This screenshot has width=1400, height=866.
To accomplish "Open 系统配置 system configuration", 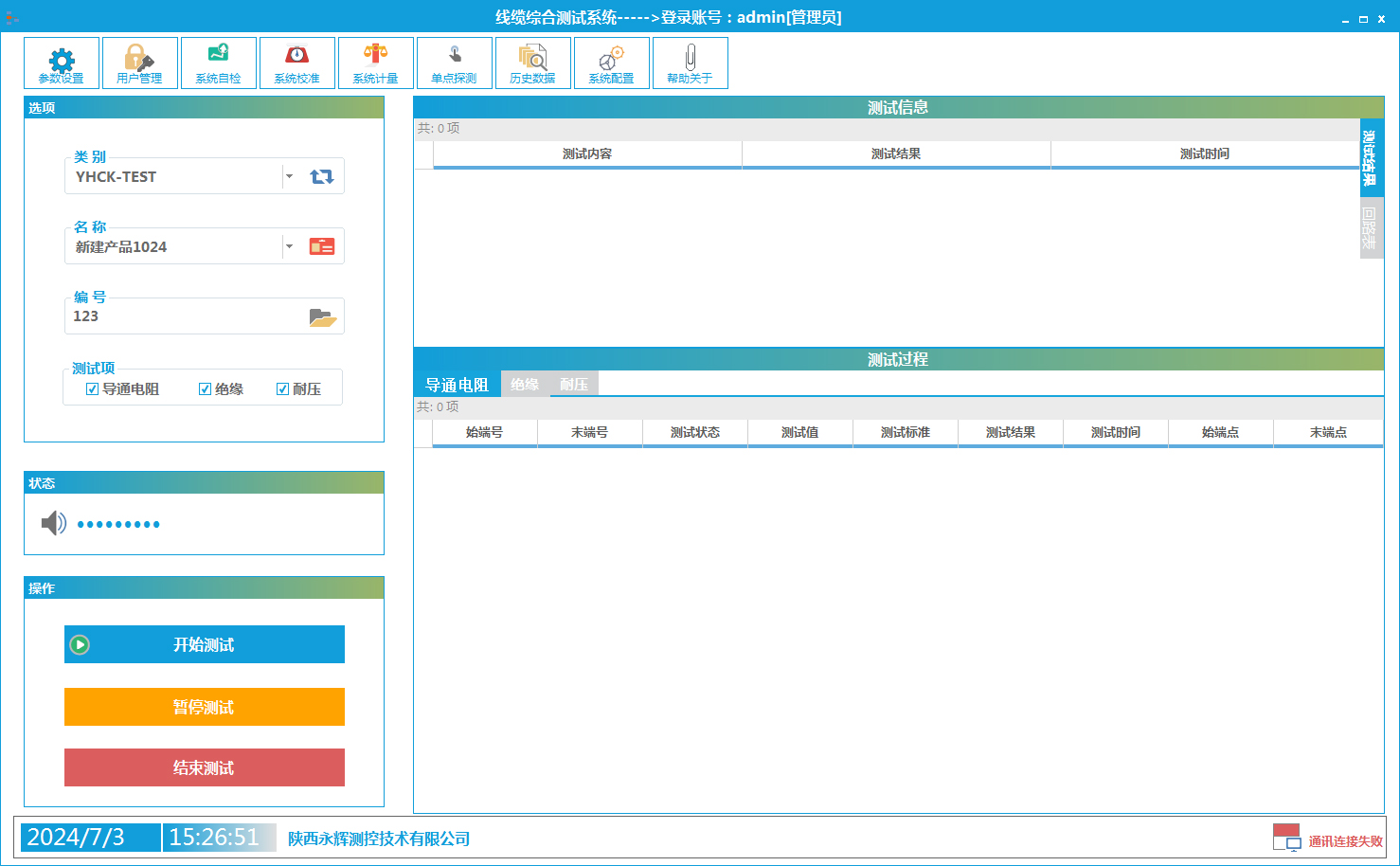I will pyautogui.click(x=612, y=63).
